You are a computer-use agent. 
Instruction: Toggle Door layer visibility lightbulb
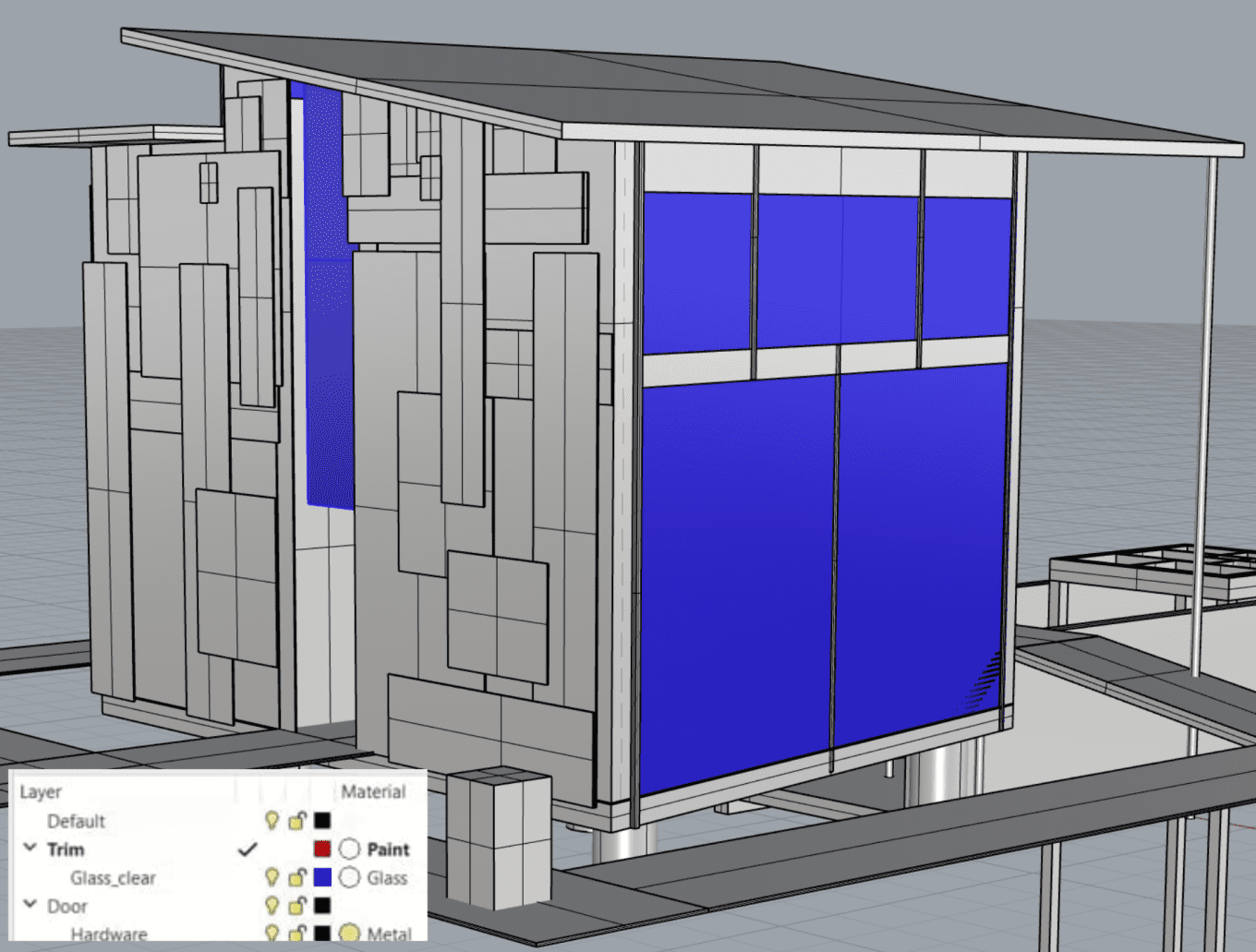pos(272,905)
